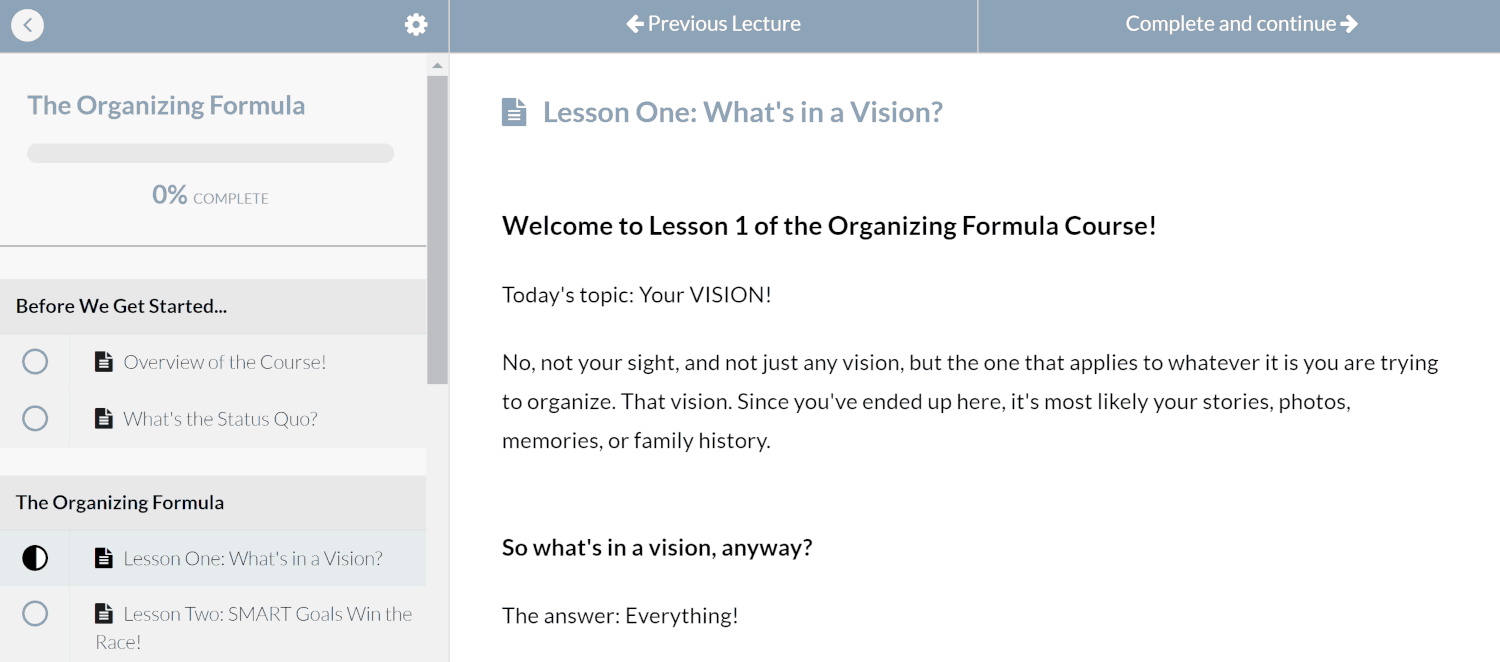Toggle completion circle for What's the Status Quo
This screenshot has height=662, width=1500.
tap(35, 418)
